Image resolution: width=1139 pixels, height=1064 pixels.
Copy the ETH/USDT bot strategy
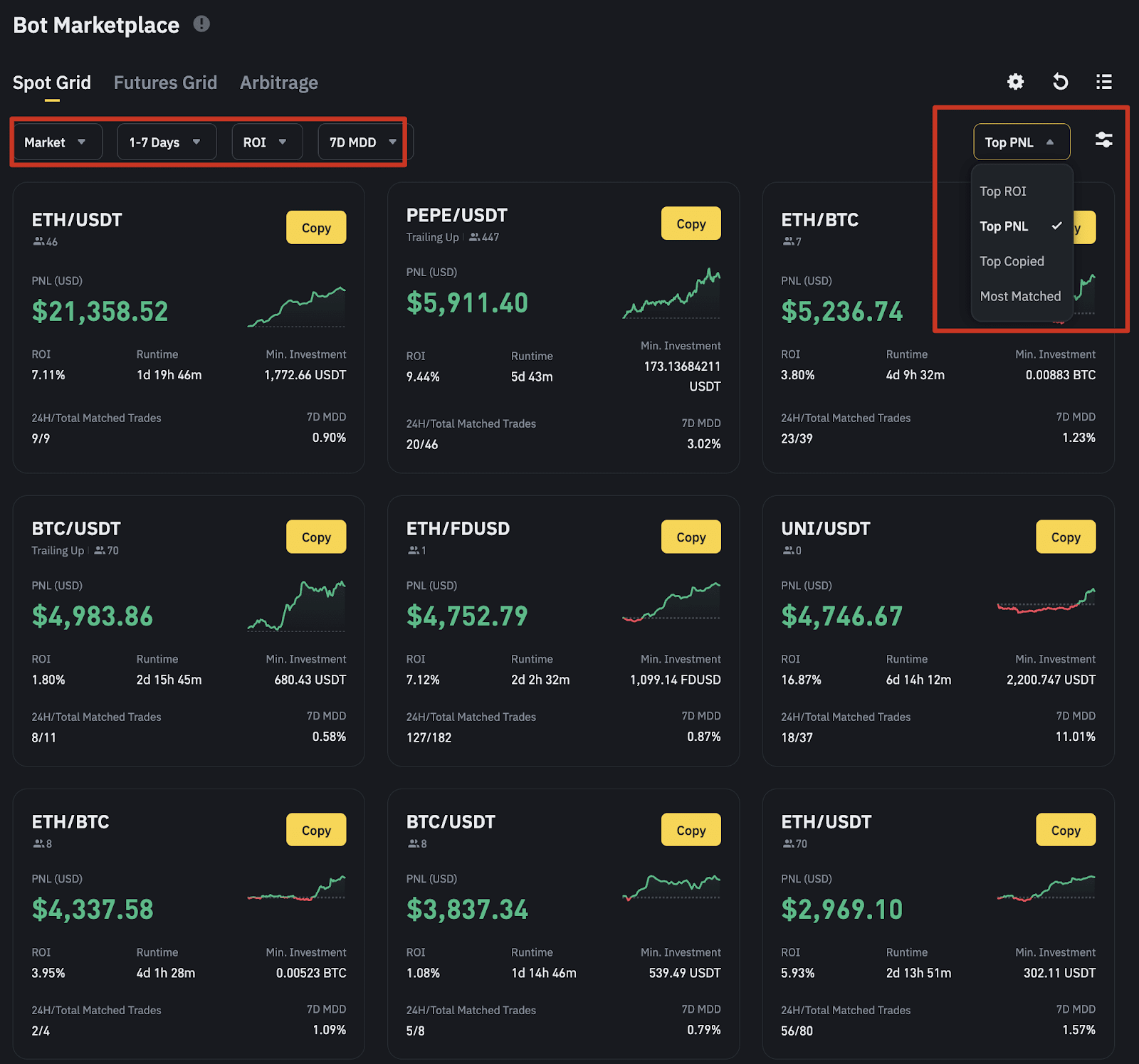click(x=315, y=227)
